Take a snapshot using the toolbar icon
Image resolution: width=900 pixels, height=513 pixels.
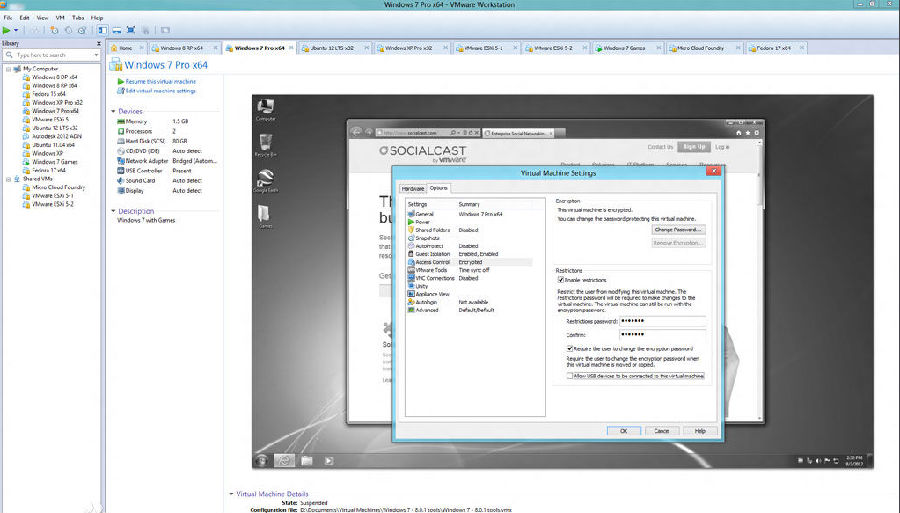coord(54,30)
